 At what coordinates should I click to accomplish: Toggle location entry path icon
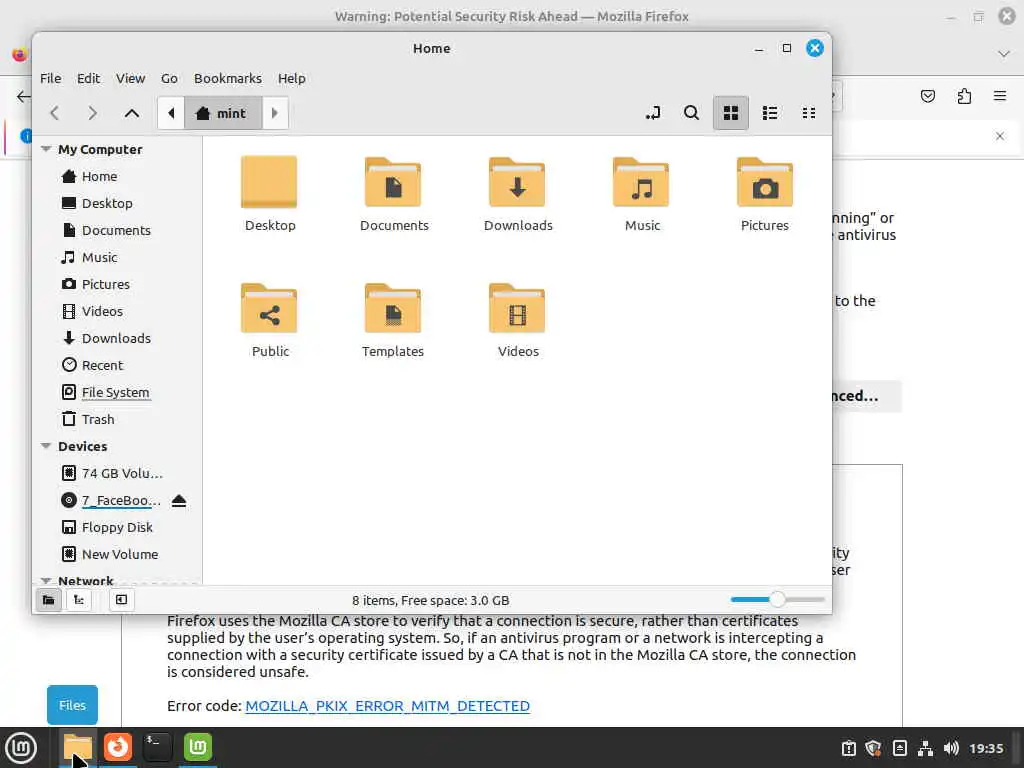[x=652, y=113]
